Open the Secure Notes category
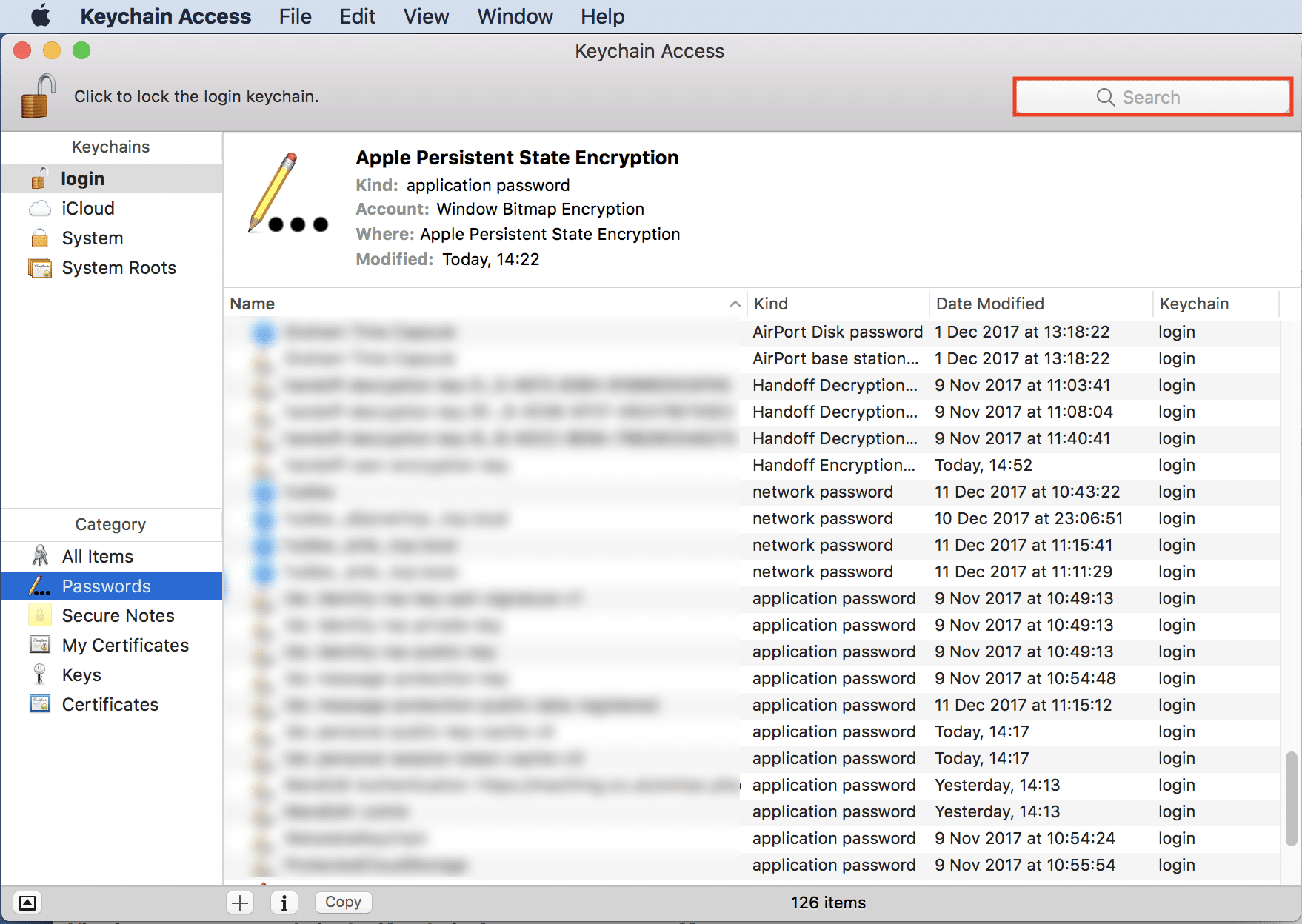 point(112,615)
